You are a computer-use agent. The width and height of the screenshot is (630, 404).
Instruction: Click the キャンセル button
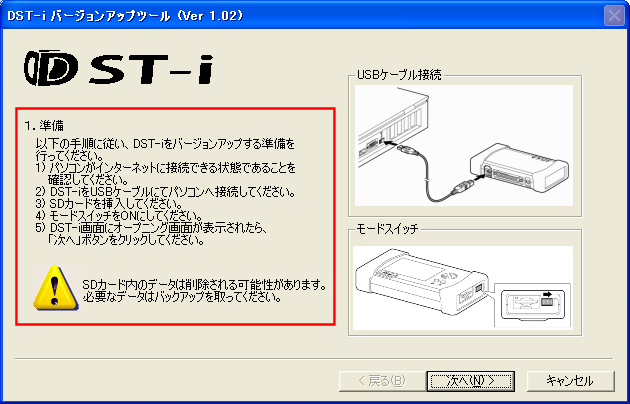click(x=571, y=381)
